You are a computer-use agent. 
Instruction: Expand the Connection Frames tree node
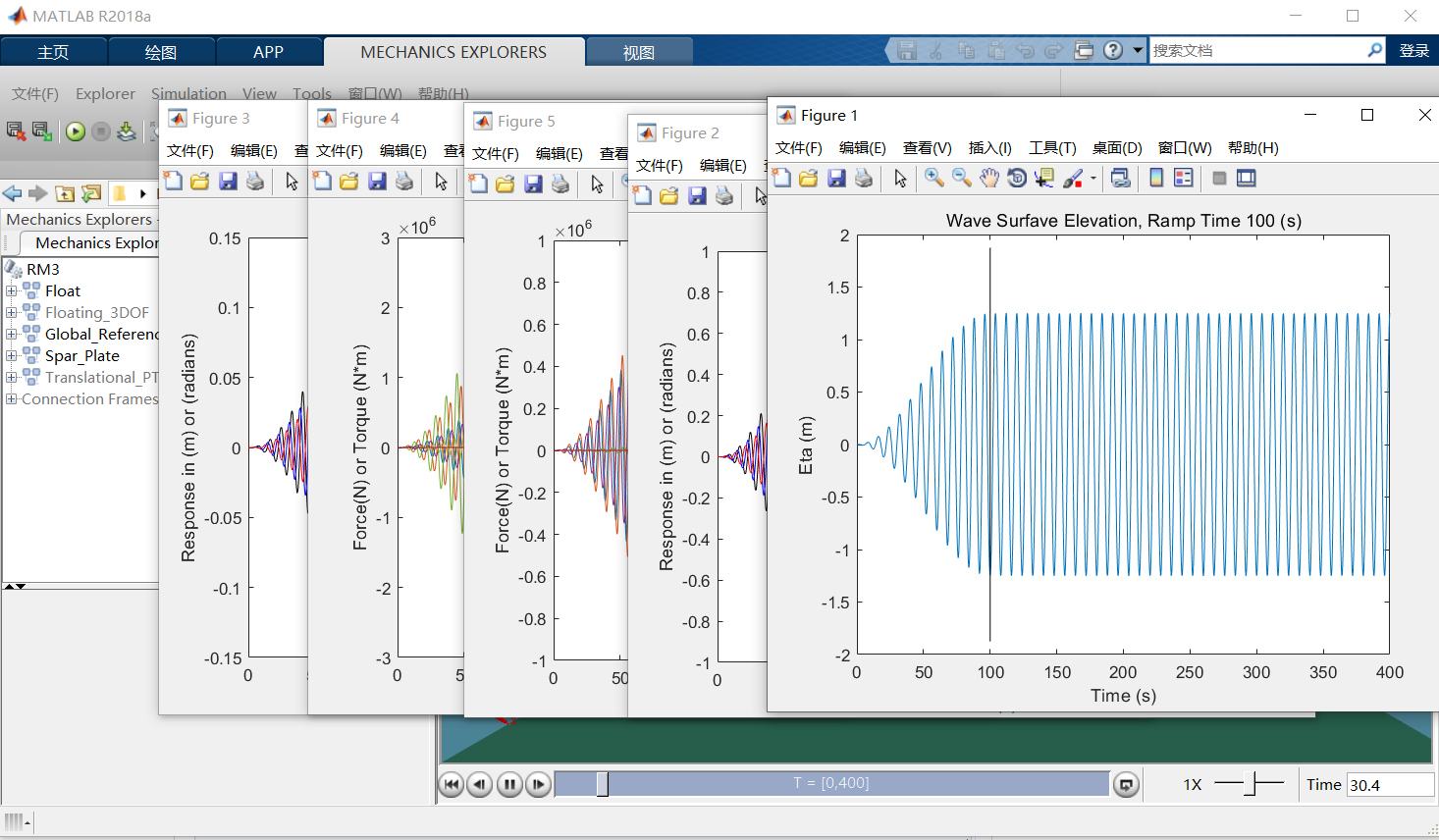pos(11,399)
